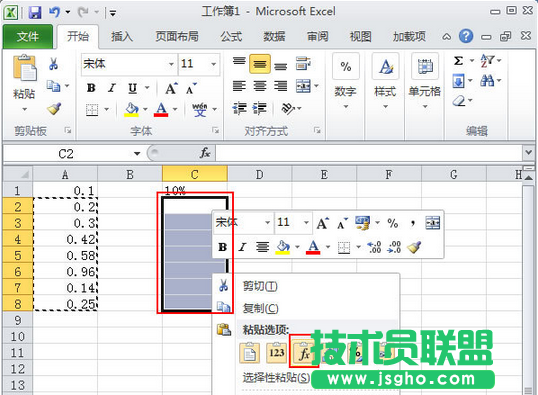Click Merge and Center icon in alignment group

pyautogui.click(x=303, y=86)
